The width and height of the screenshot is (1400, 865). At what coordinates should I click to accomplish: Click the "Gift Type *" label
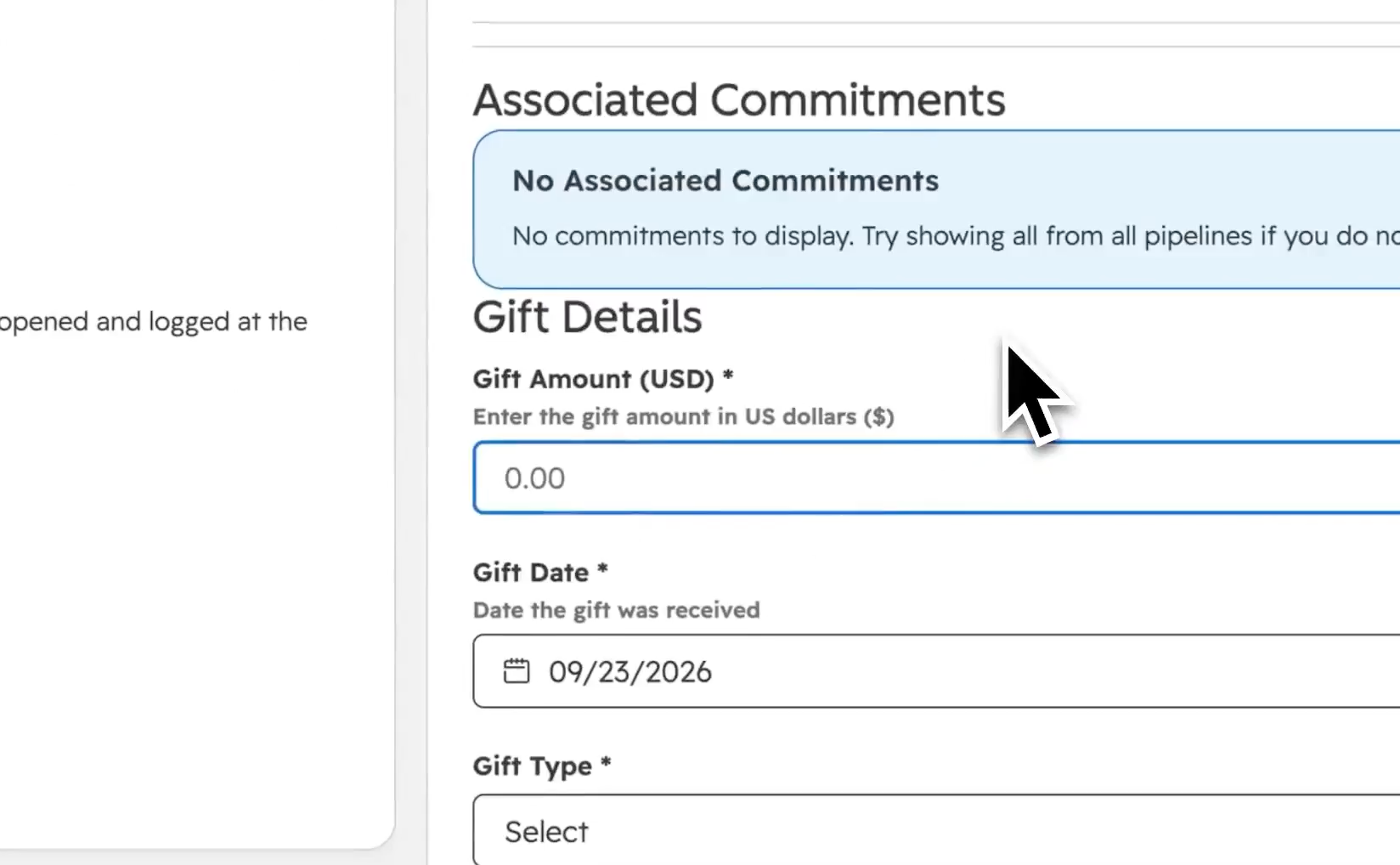click(542, 766)
